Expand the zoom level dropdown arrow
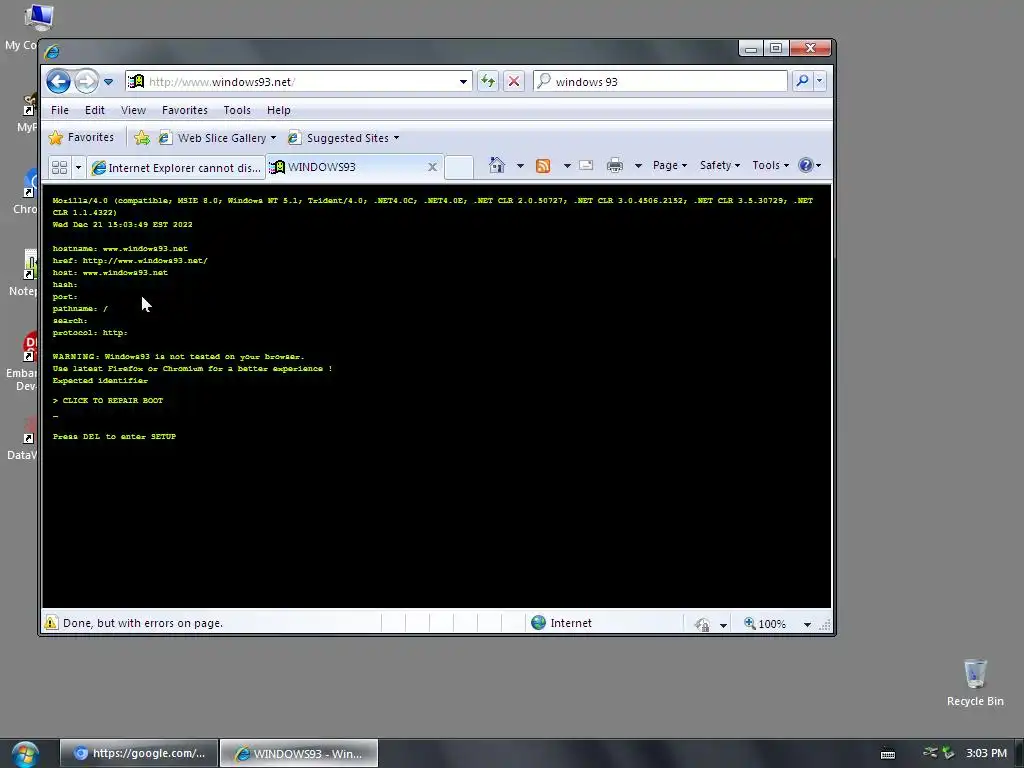The width and height of the screenshot is (1024, 768). point(807,624)
